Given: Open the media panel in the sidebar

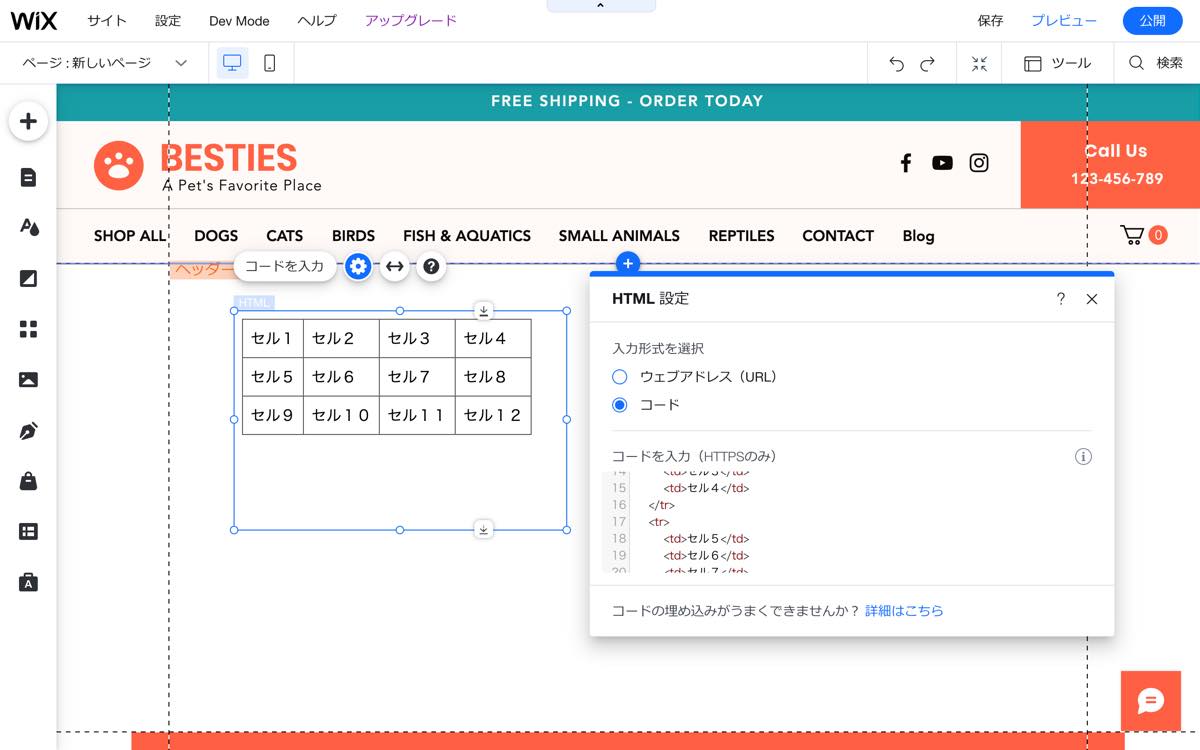Looking at the screenshot, I should [x=29, y=378].
